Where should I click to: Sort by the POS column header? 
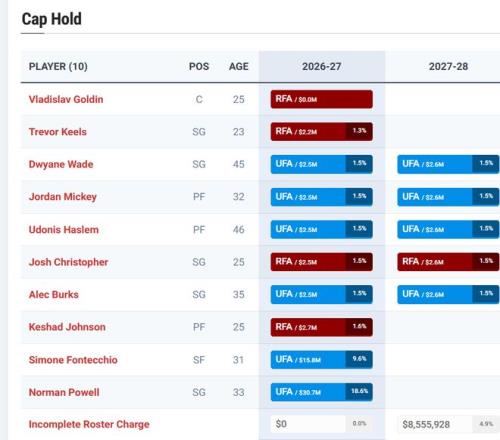(199, 67)
